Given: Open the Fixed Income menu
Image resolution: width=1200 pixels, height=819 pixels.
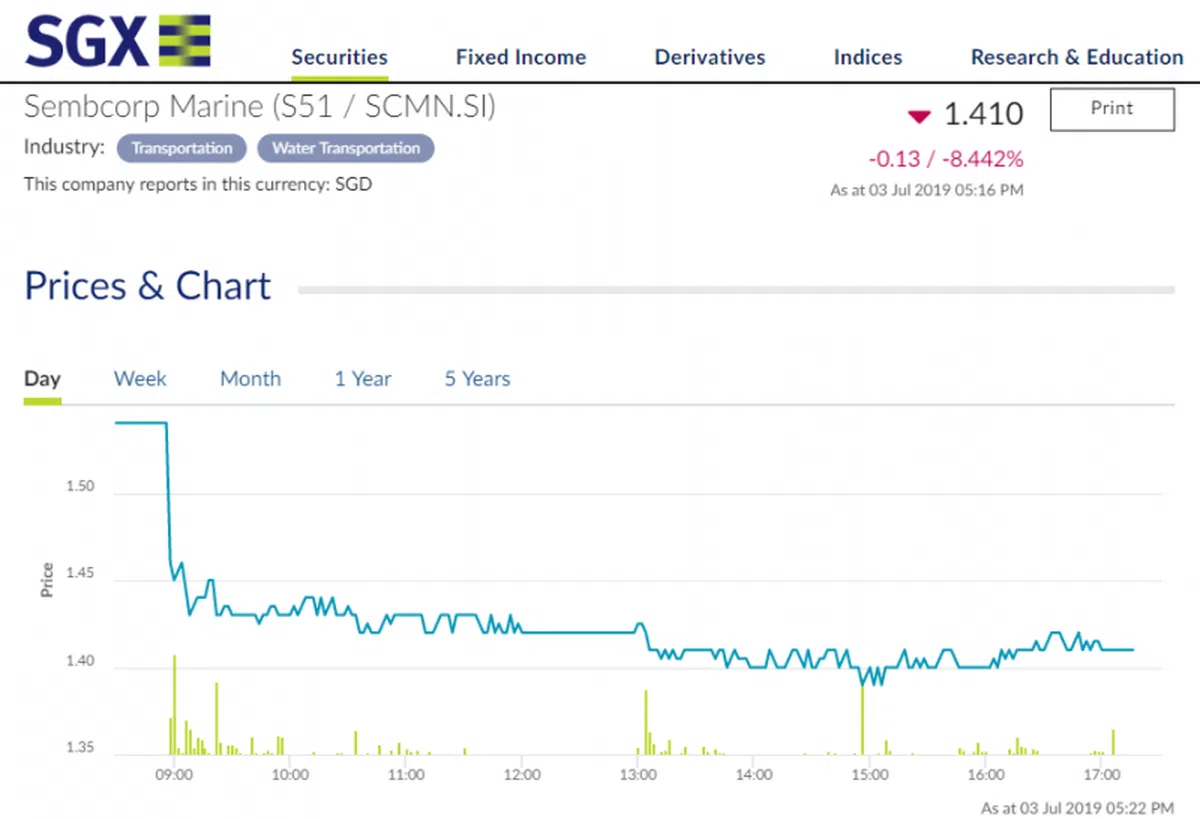Looking at the screenshot, I should tap(520, 57).
